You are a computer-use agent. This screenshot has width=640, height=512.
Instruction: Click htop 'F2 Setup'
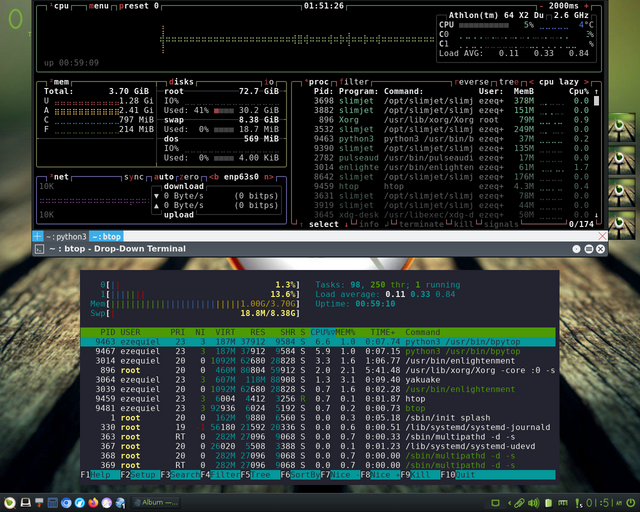tap(140, 475)
